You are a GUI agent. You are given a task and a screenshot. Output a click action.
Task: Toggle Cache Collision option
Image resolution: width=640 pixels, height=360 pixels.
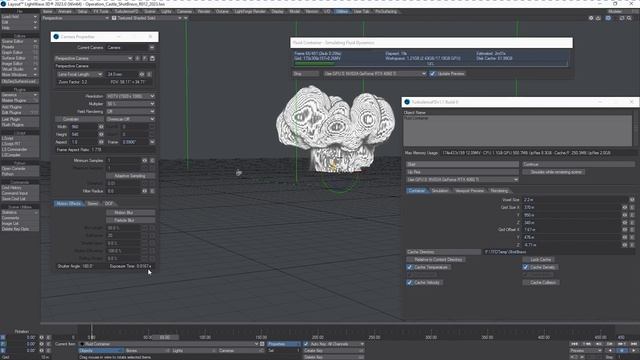[x=541, y=282]
